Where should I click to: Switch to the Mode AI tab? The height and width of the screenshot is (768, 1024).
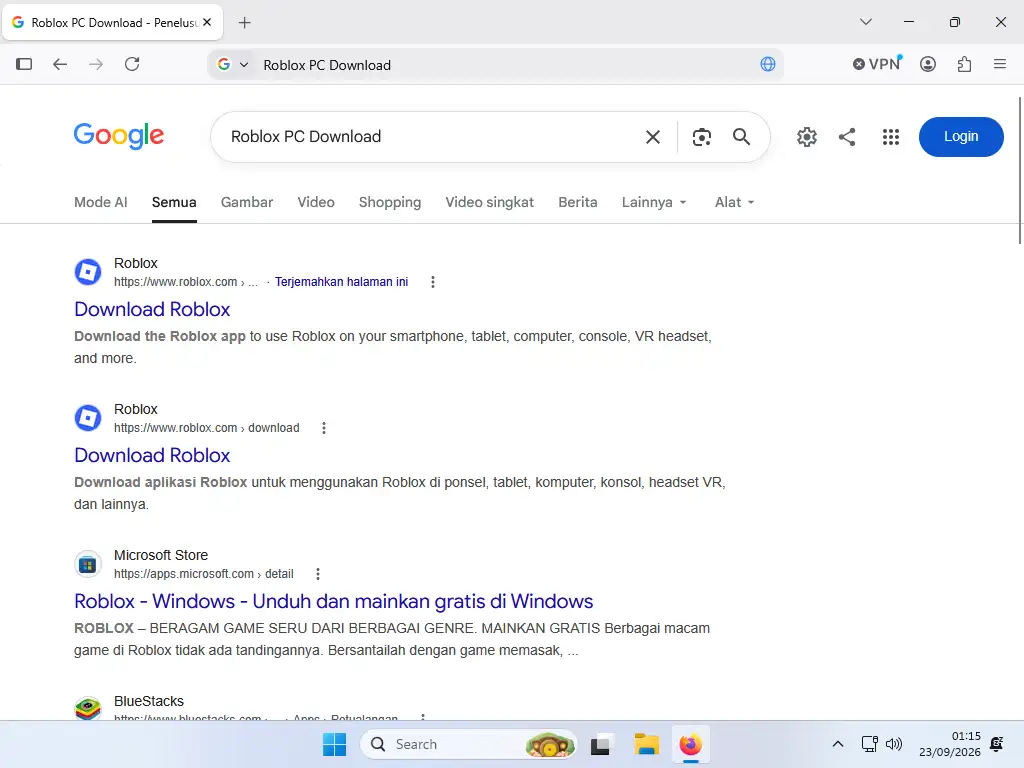[x=101, y=202]
